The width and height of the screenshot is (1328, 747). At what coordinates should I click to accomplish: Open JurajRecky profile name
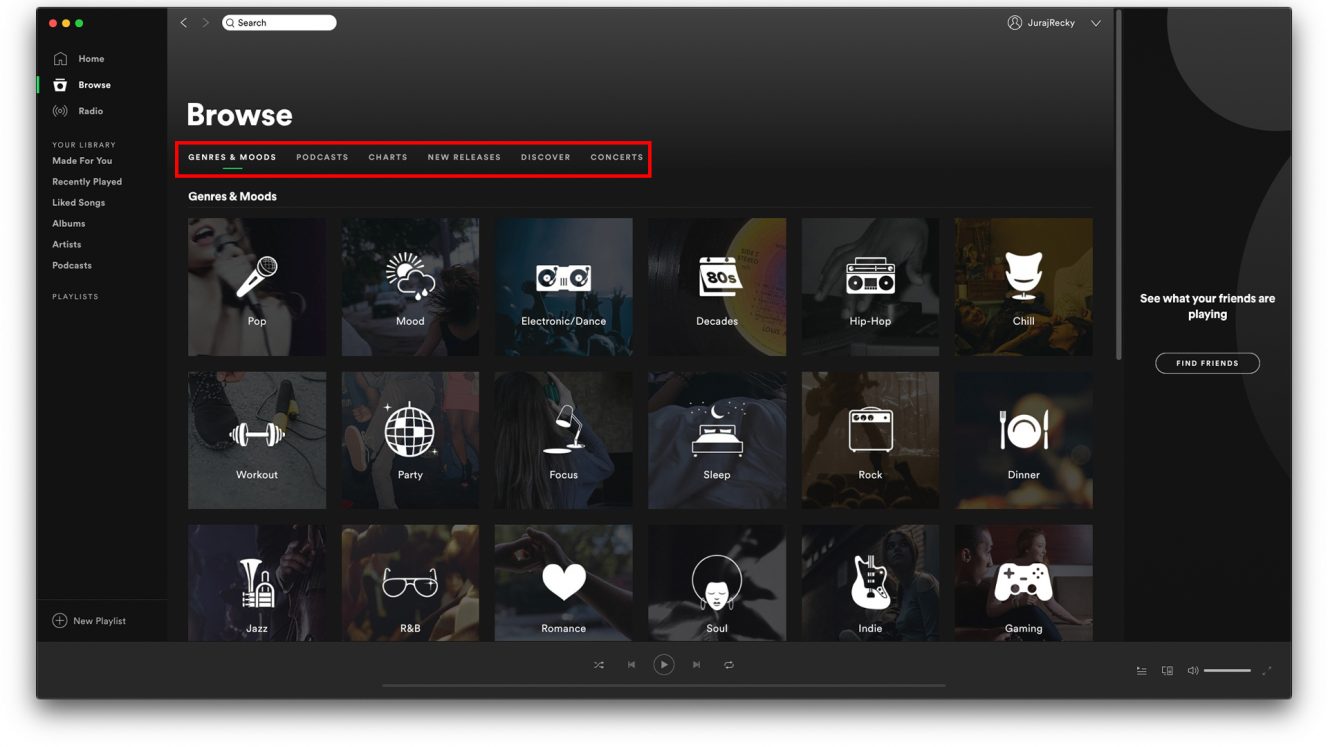(x=1051, y=23)
